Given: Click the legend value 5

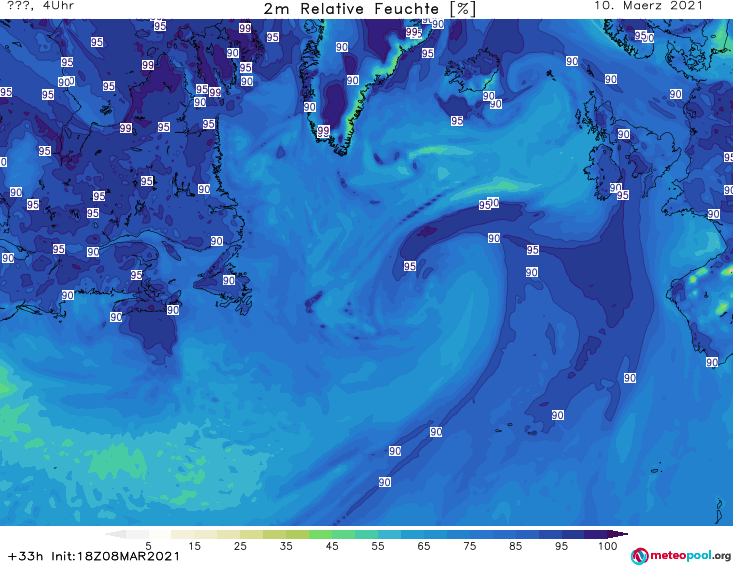Looking at the screenshot, I should point(148,546).
